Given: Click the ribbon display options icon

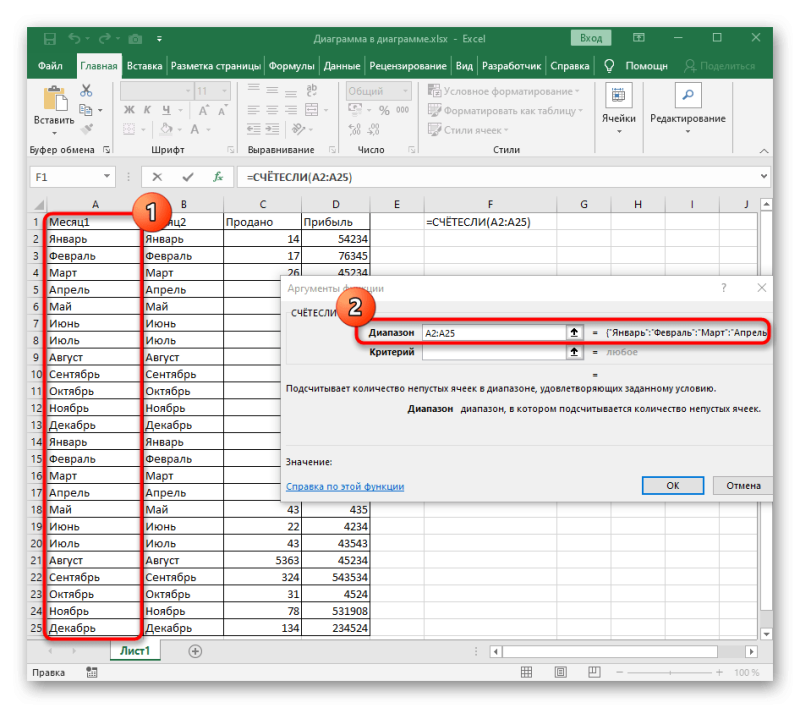Looking at the screenshot, I should click(x=639, y=38).
